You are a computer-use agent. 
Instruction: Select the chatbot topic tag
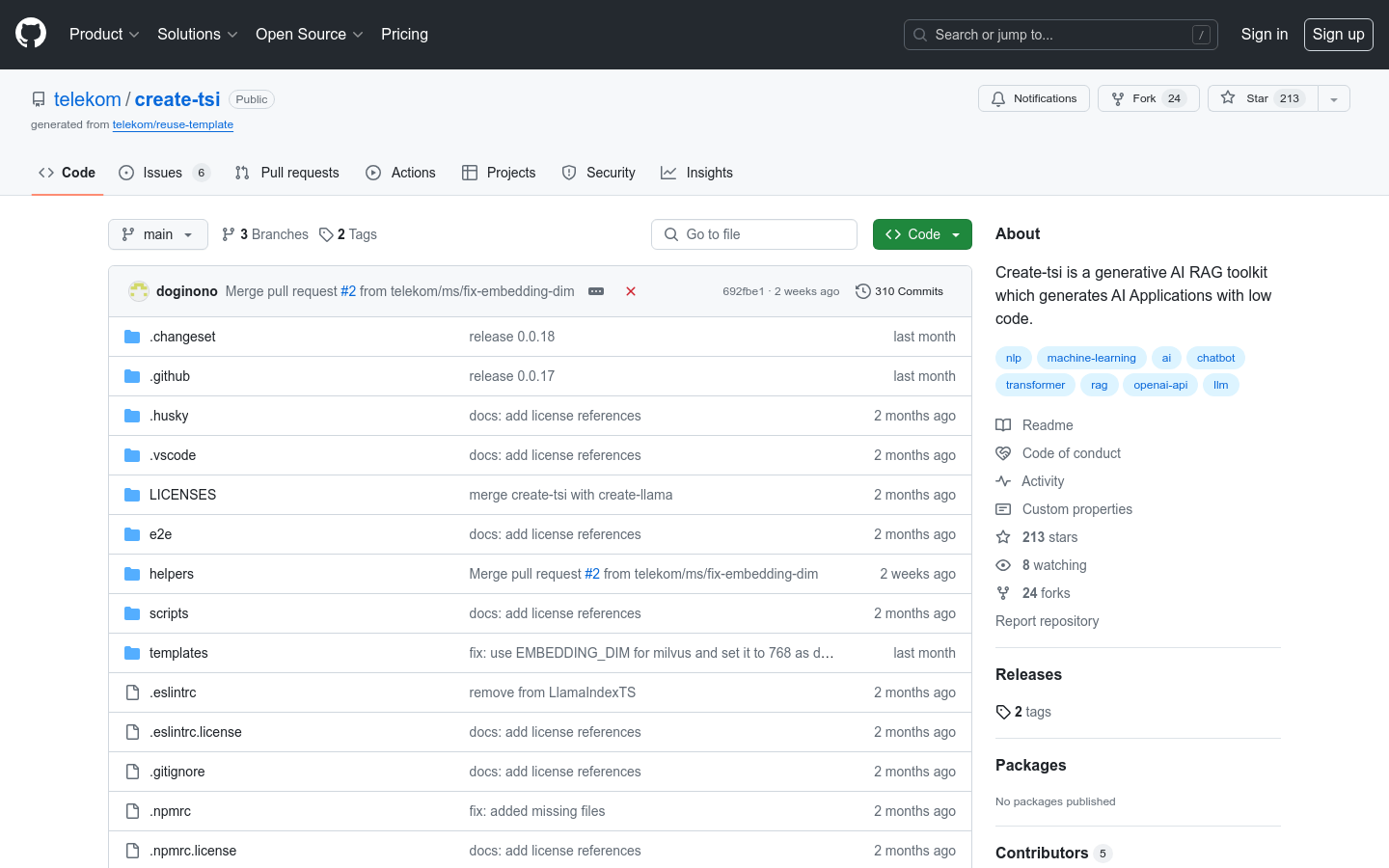[x=1215, y=358]
